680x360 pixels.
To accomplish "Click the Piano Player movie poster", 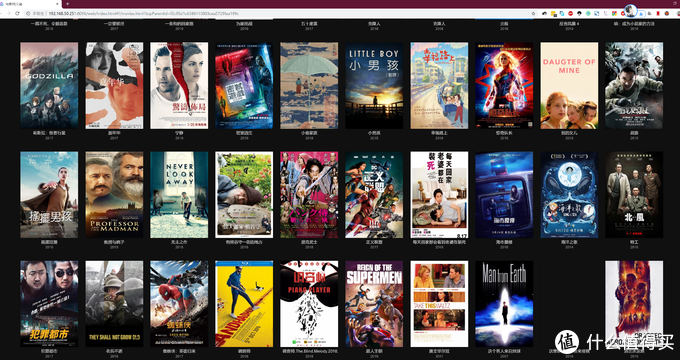I will tap(309, 304).
